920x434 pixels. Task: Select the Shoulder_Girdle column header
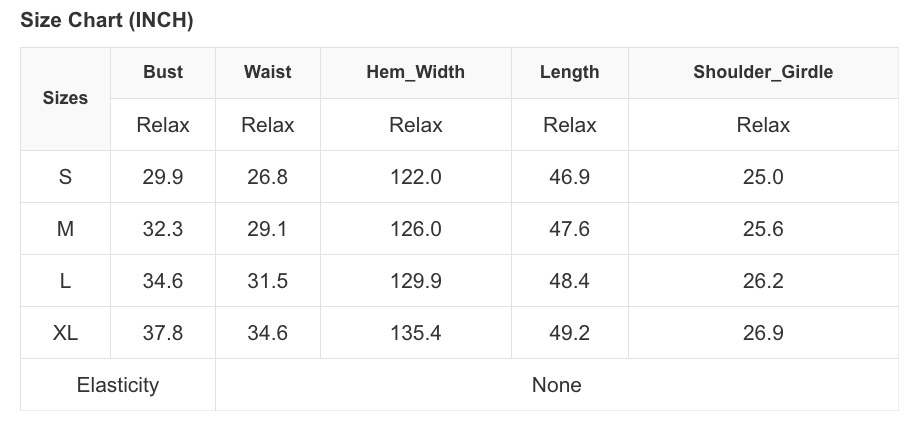[x=762, y=72]
